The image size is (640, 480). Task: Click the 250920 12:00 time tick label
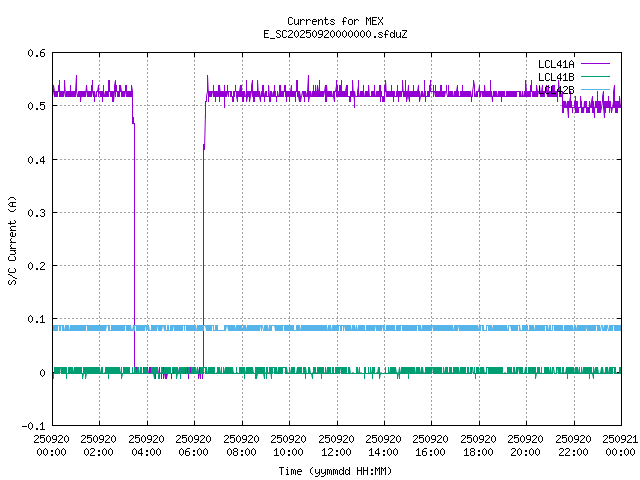coord(336,445)
